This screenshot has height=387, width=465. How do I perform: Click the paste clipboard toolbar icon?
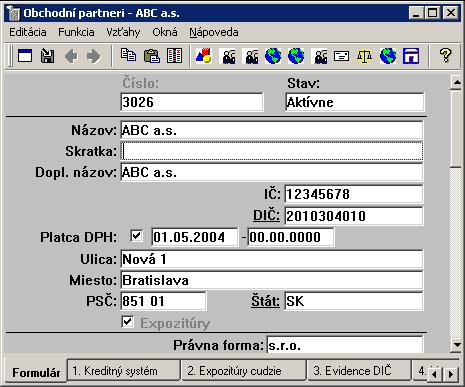pos(152,56)
